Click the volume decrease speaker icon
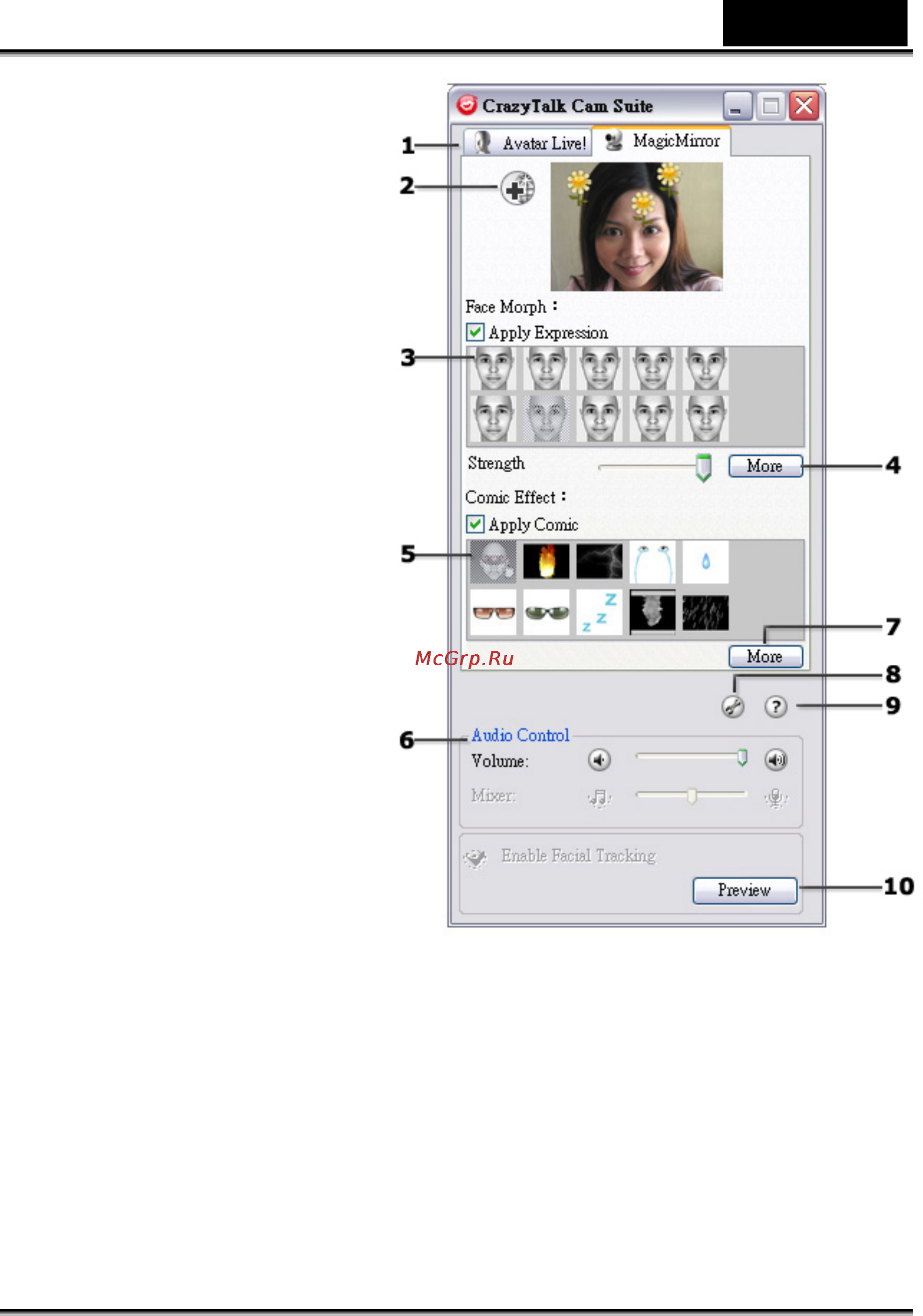The image size is (923, 1316). pos(599,760)
